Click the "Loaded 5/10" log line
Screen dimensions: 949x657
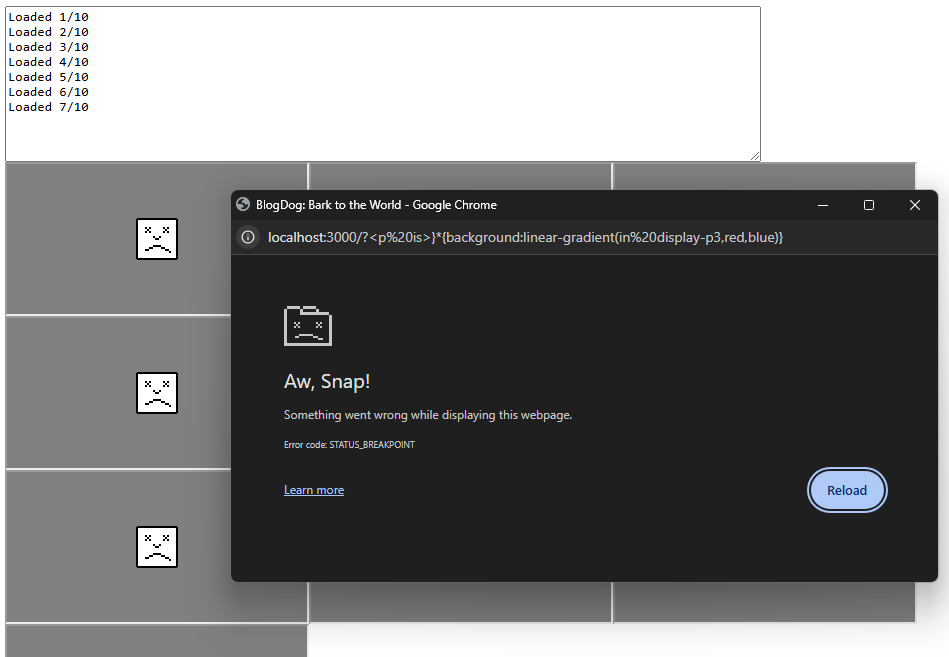click(48, 77)
